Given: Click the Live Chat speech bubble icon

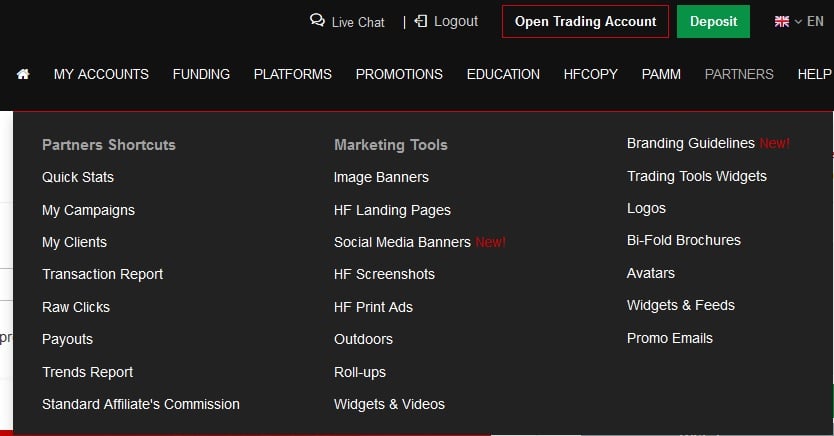Looking at the screenshot, I should 318,21.
